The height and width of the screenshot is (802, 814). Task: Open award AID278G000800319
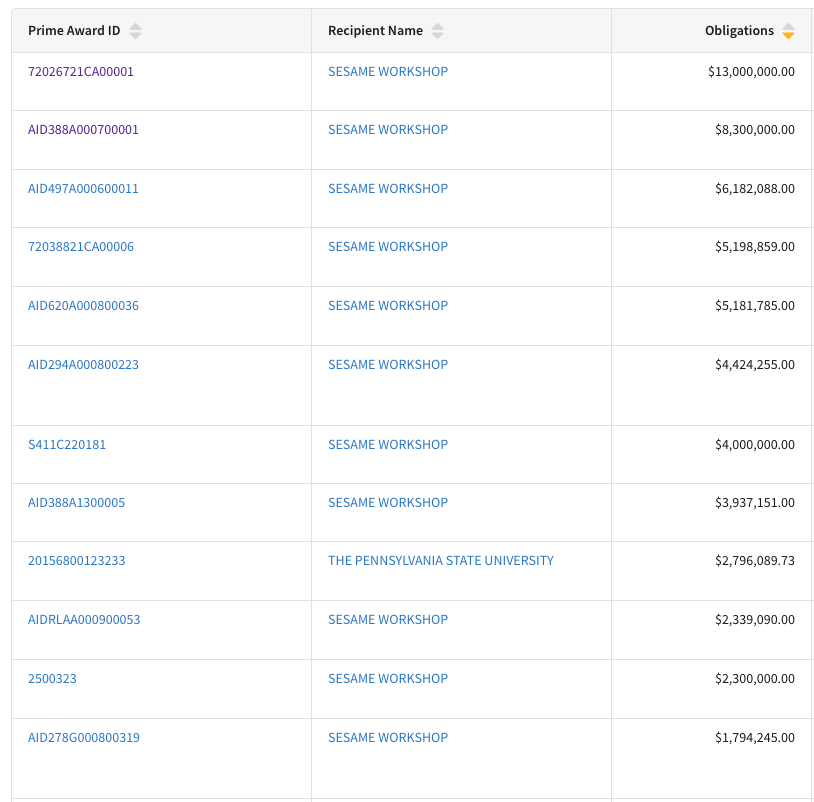(x=84, y=738)
